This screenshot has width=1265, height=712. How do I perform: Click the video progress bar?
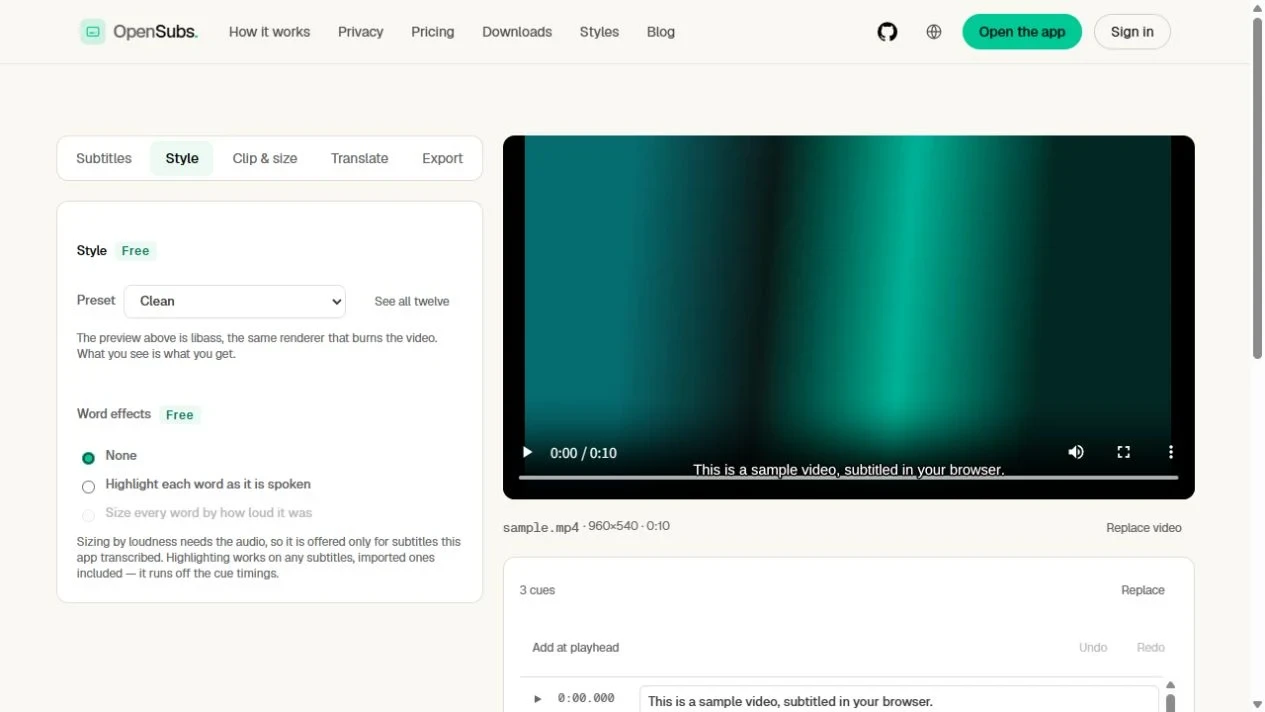pyautogui.click(x=848, y=478)
